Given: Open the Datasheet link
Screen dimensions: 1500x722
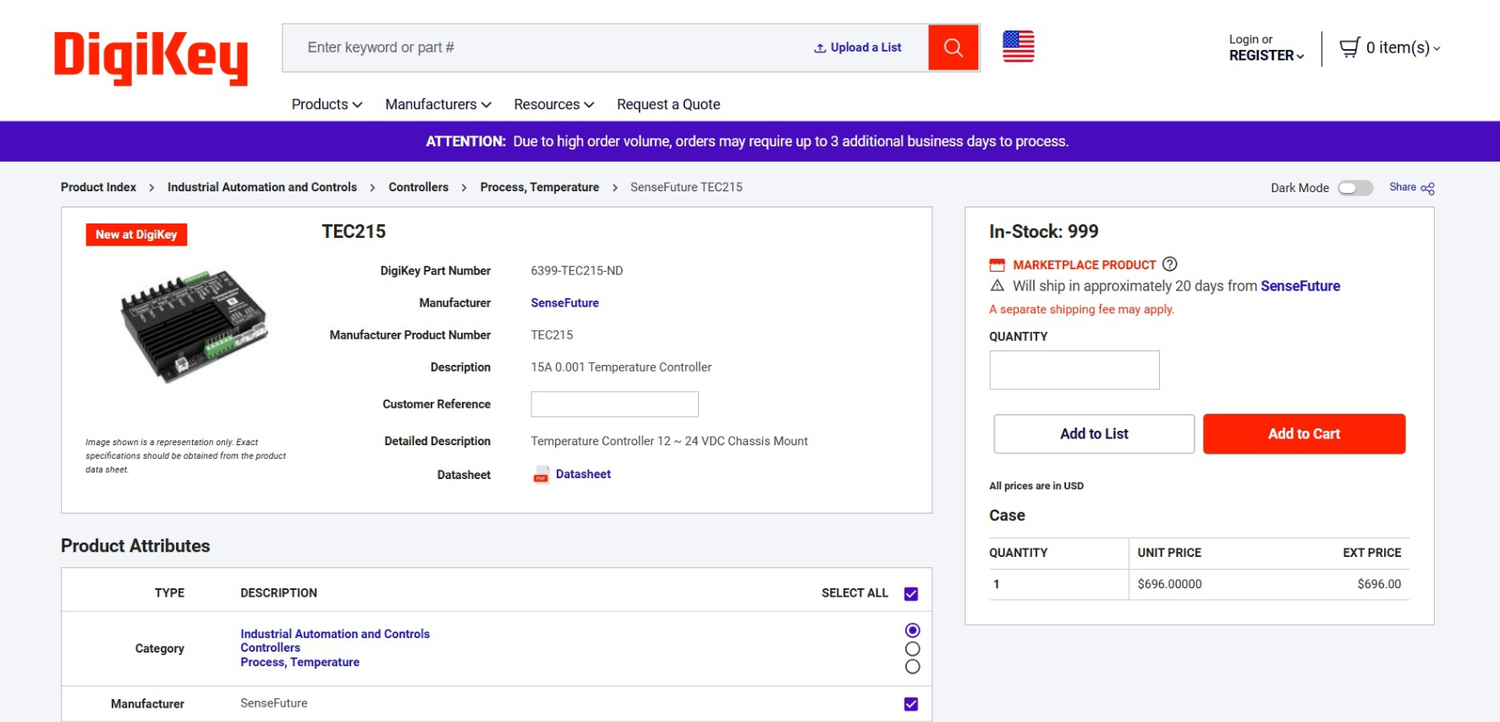Looking at the screenshot, I should [583, 474].
